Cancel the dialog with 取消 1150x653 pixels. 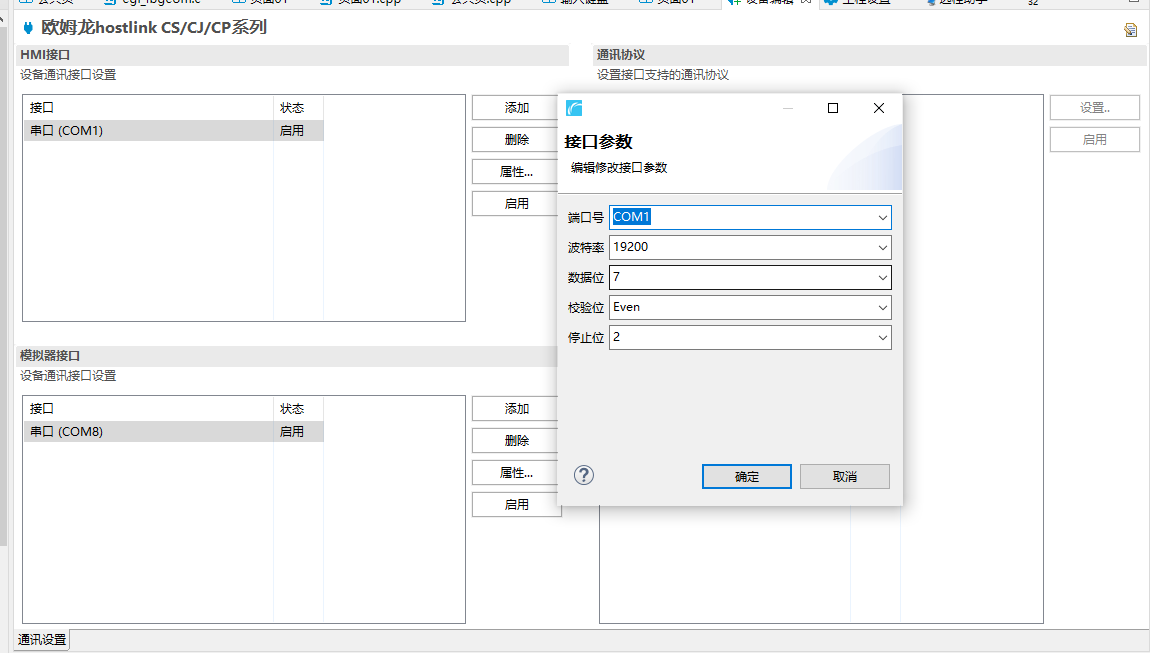(x=845, y=476)
